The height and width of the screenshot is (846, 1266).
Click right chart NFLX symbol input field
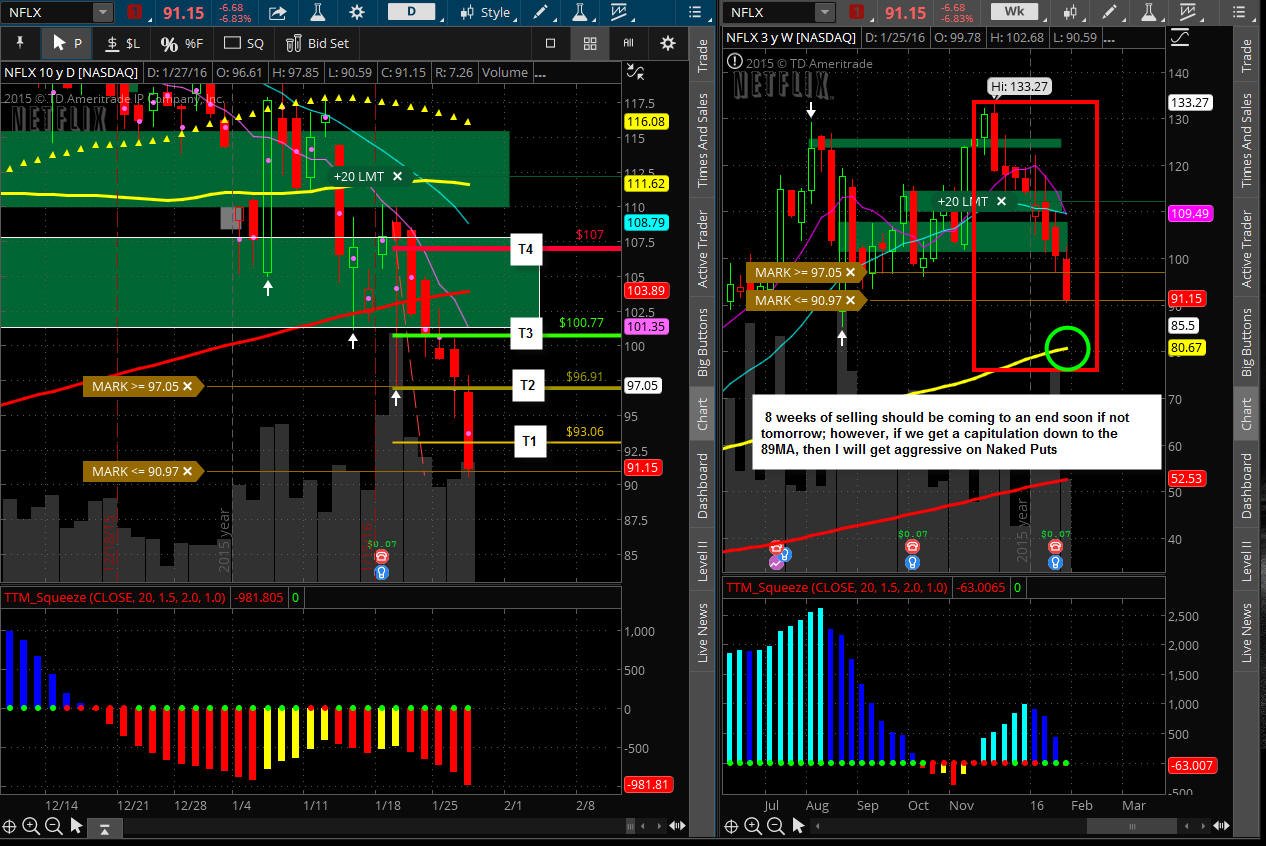coord(769,13)
